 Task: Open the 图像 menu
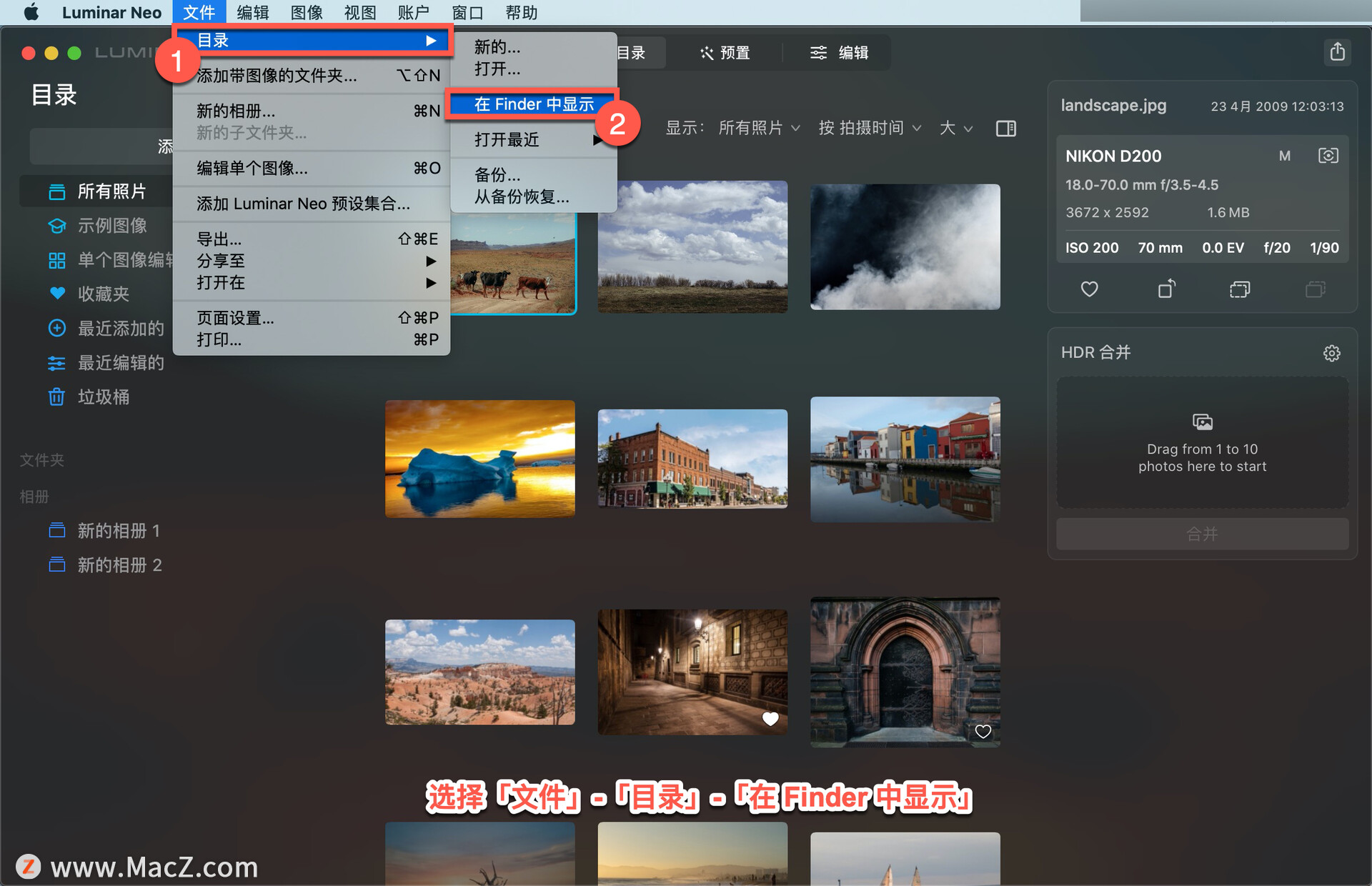307,12
